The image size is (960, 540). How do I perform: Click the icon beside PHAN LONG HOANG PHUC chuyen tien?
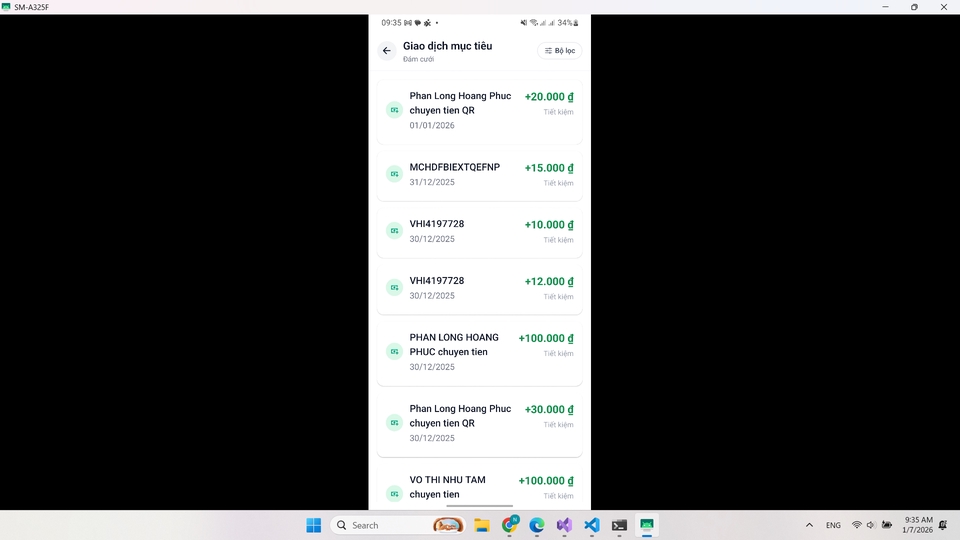(x=395, y=352)
